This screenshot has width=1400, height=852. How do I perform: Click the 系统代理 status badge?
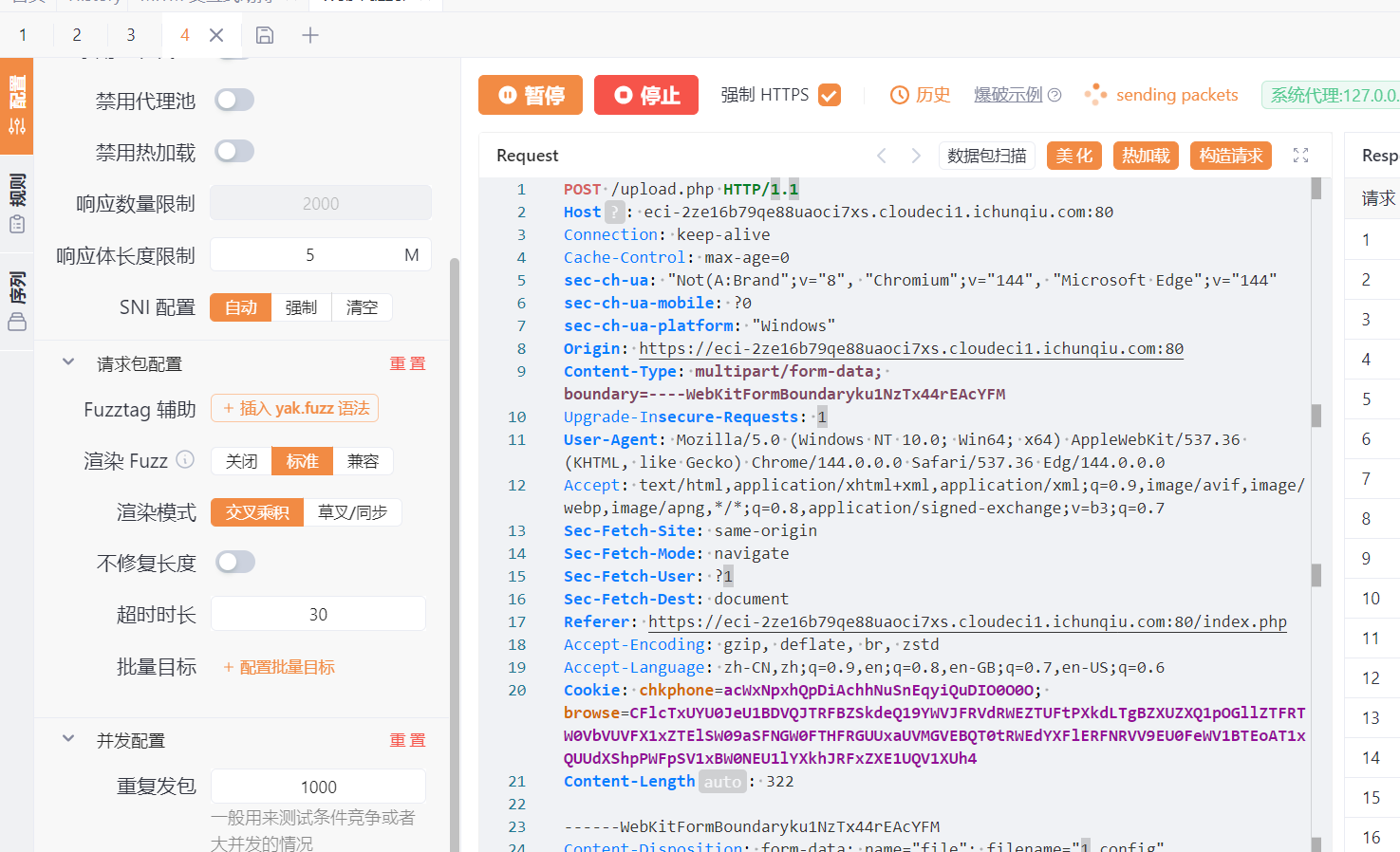point(1331,95)
